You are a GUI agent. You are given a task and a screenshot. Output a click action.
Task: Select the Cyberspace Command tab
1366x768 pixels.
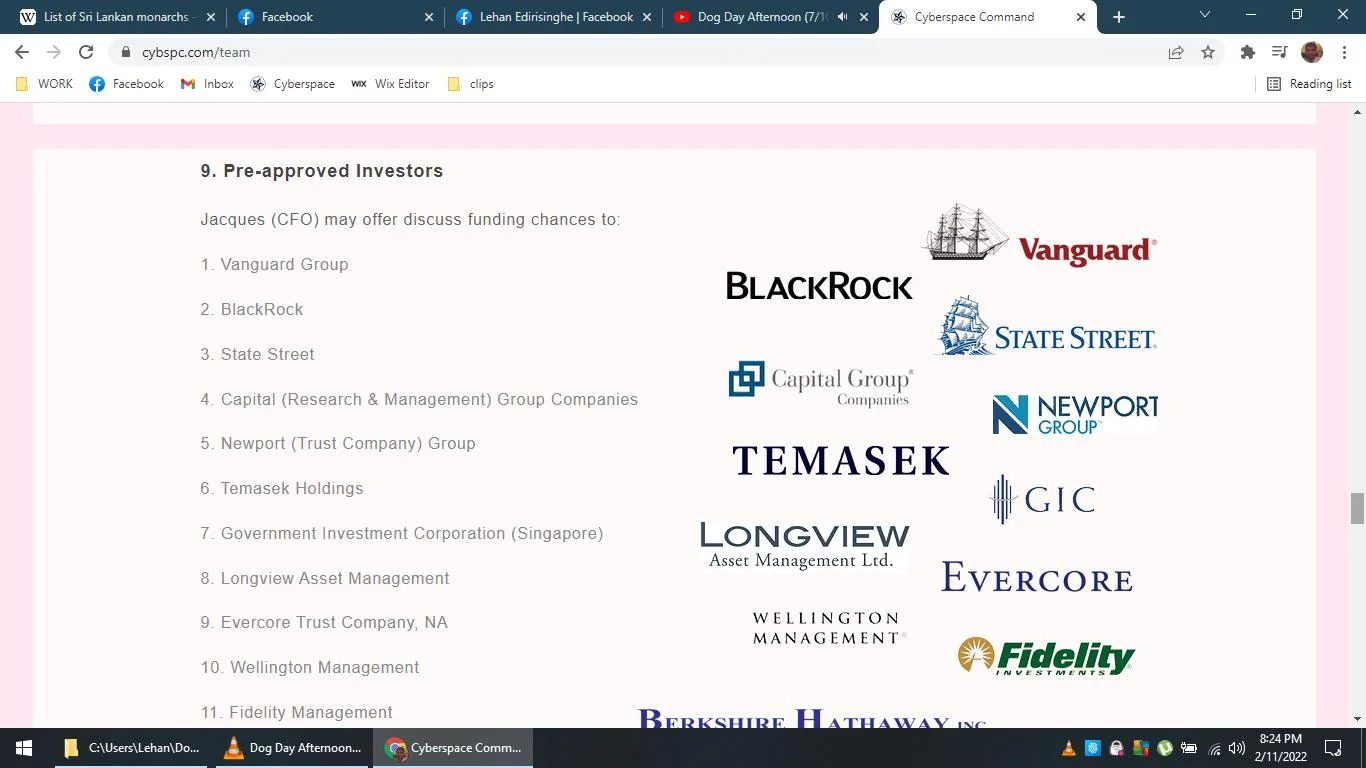coord(988,17)
